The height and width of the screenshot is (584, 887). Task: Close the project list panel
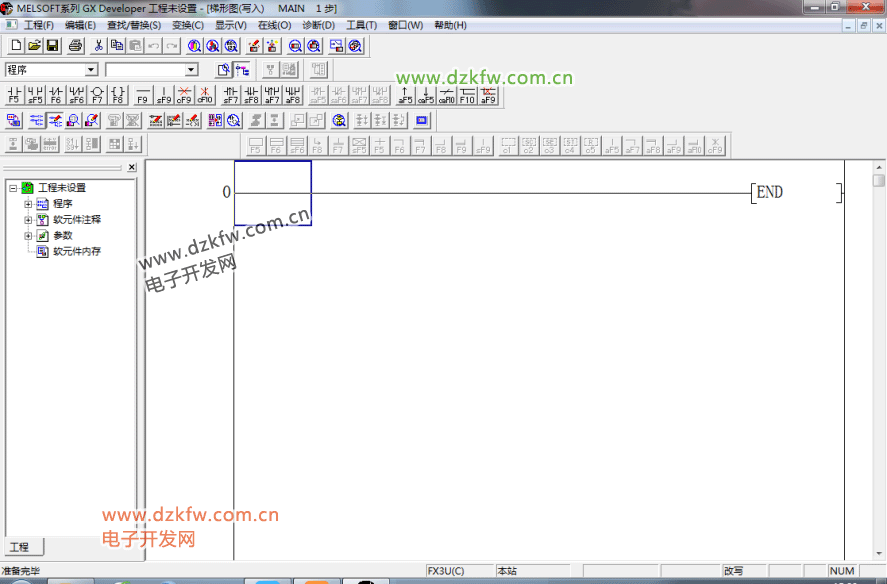click(132, 168)
